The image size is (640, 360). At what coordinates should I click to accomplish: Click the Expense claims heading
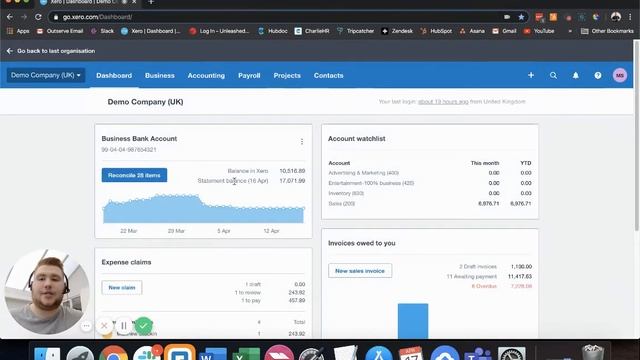(126, 262)
